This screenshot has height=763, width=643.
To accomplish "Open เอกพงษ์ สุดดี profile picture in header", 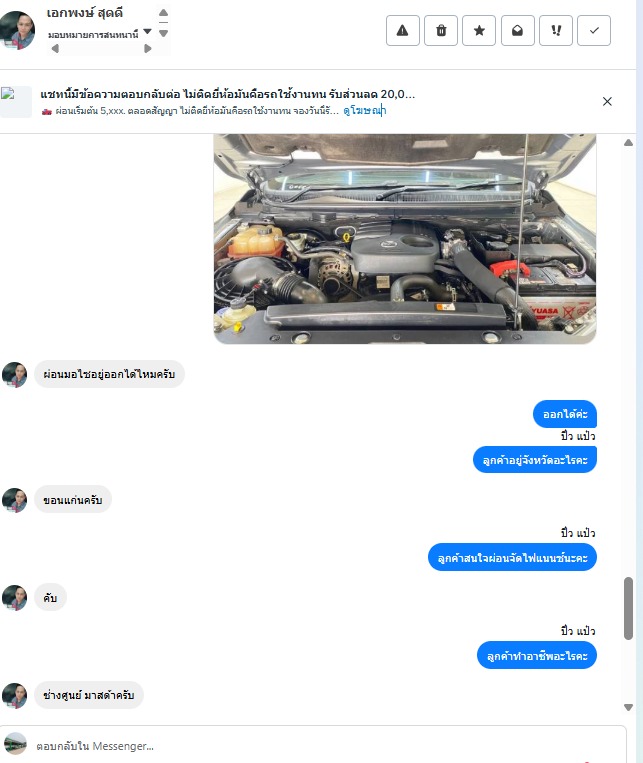I will (18, 30).
